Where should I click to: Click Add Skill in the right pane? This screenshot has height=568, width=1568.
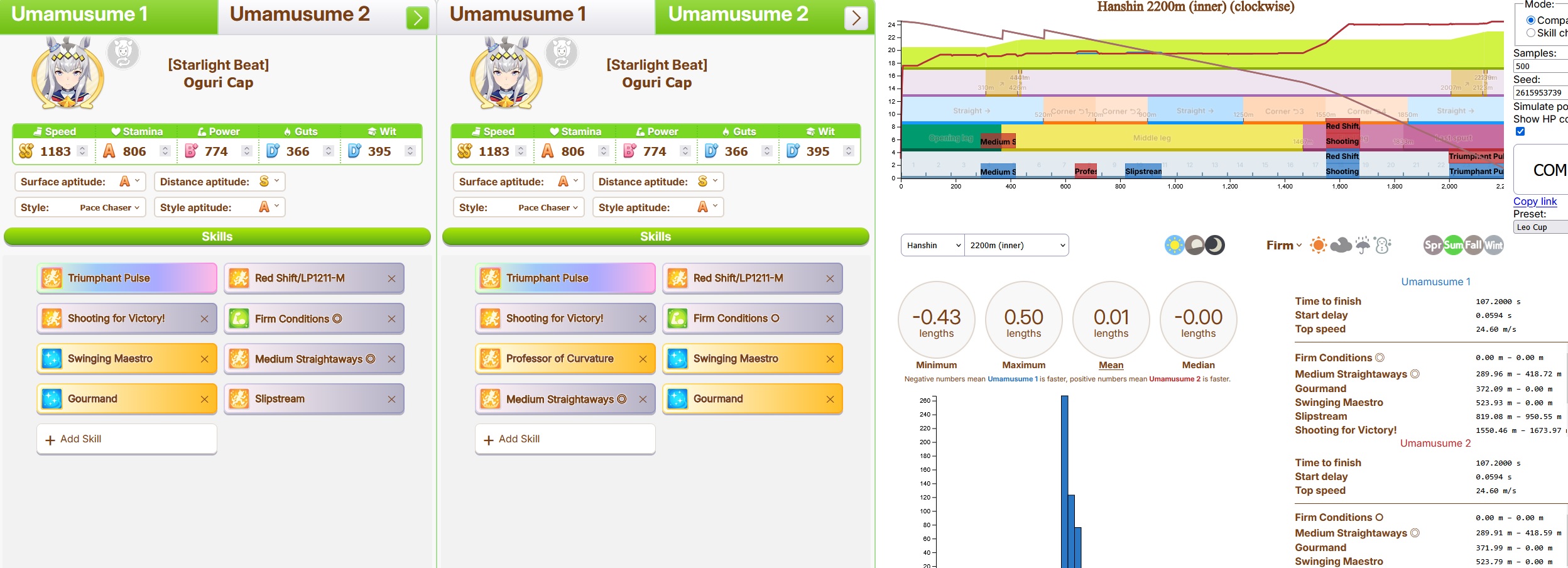tap(565, 439)
